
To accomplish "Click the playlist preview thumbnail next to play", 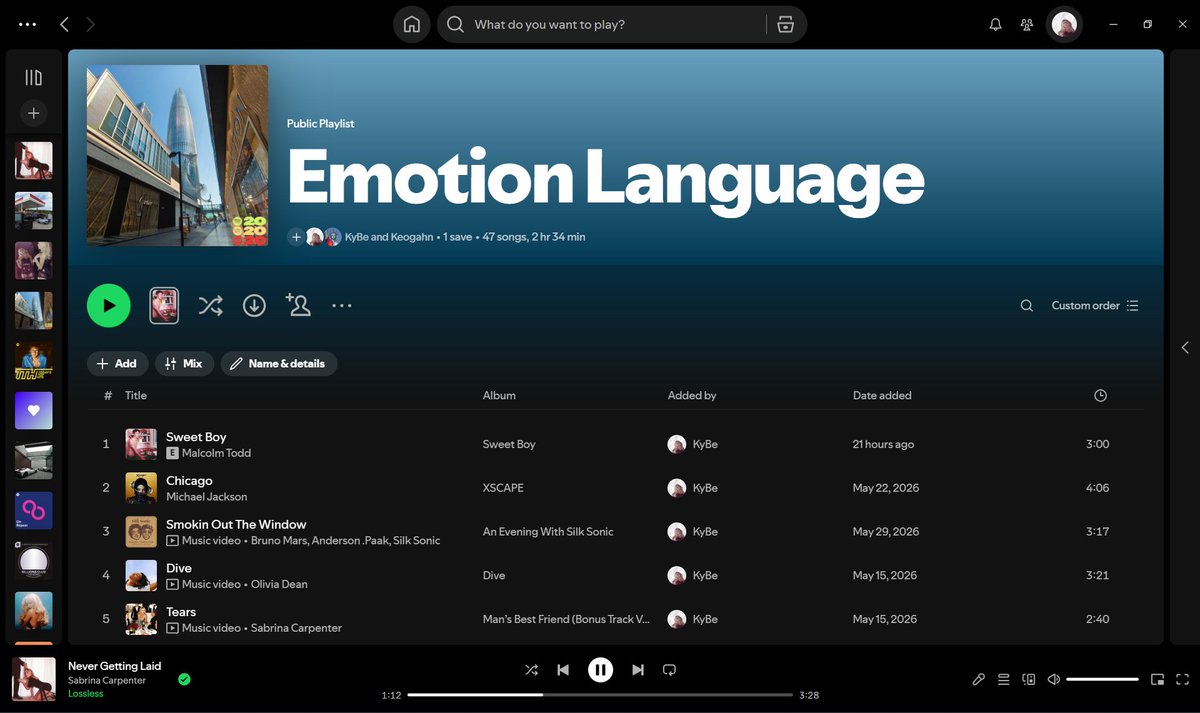I will [164, 306].
